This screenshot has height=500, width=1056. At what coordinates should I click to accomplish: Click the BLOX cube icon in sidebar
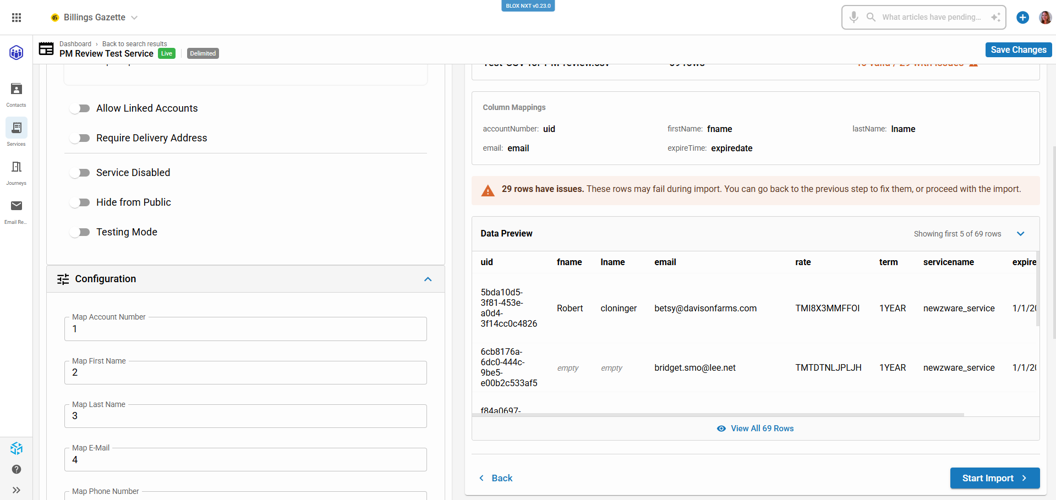point(16,448)
